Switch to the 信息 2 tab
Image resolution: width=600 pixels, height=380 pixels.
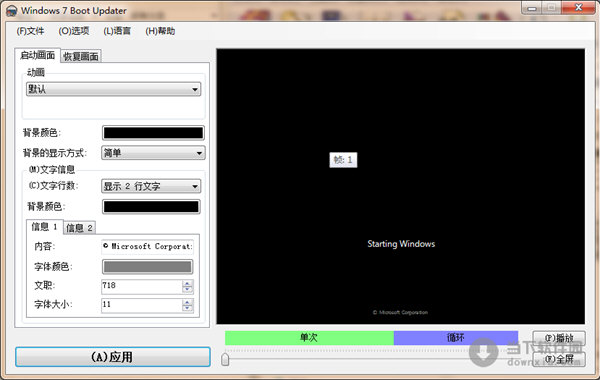pos(79,228)
